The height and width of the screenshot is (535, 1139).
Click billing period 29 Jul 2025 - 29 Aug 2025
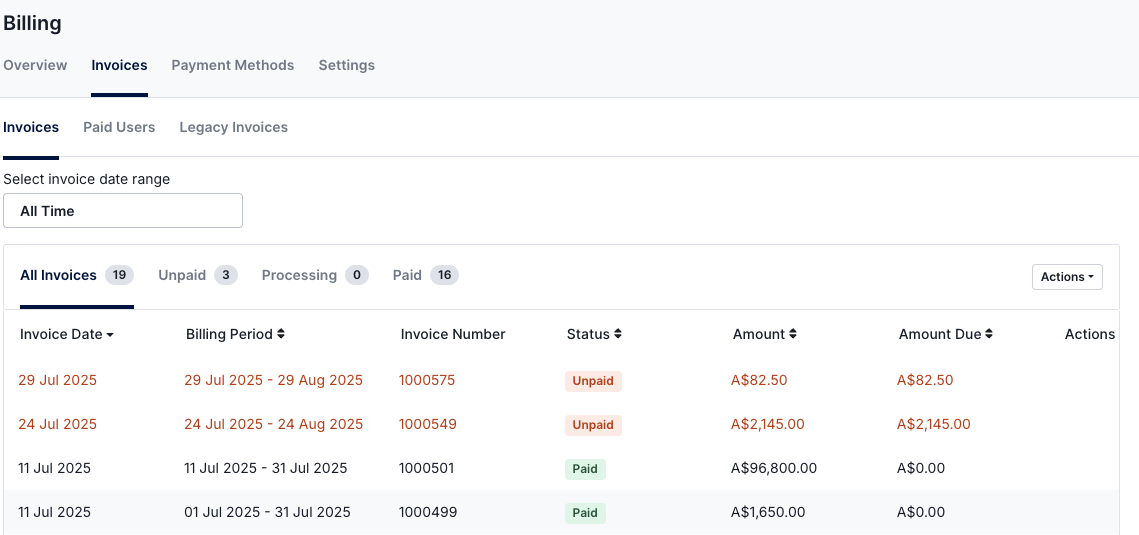273,380
